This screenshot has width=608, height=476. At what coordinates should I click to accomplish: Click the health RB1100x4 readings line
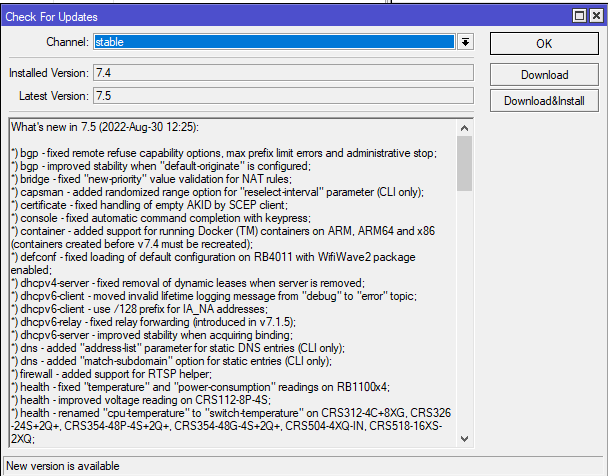tap(200, 387)
